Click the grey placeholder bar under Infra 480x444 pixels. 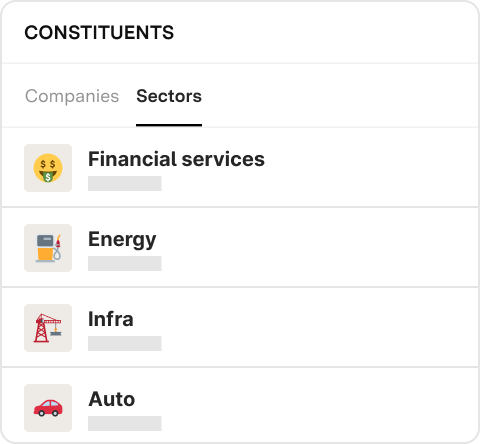pyautogui.click(x=125, y=343)
